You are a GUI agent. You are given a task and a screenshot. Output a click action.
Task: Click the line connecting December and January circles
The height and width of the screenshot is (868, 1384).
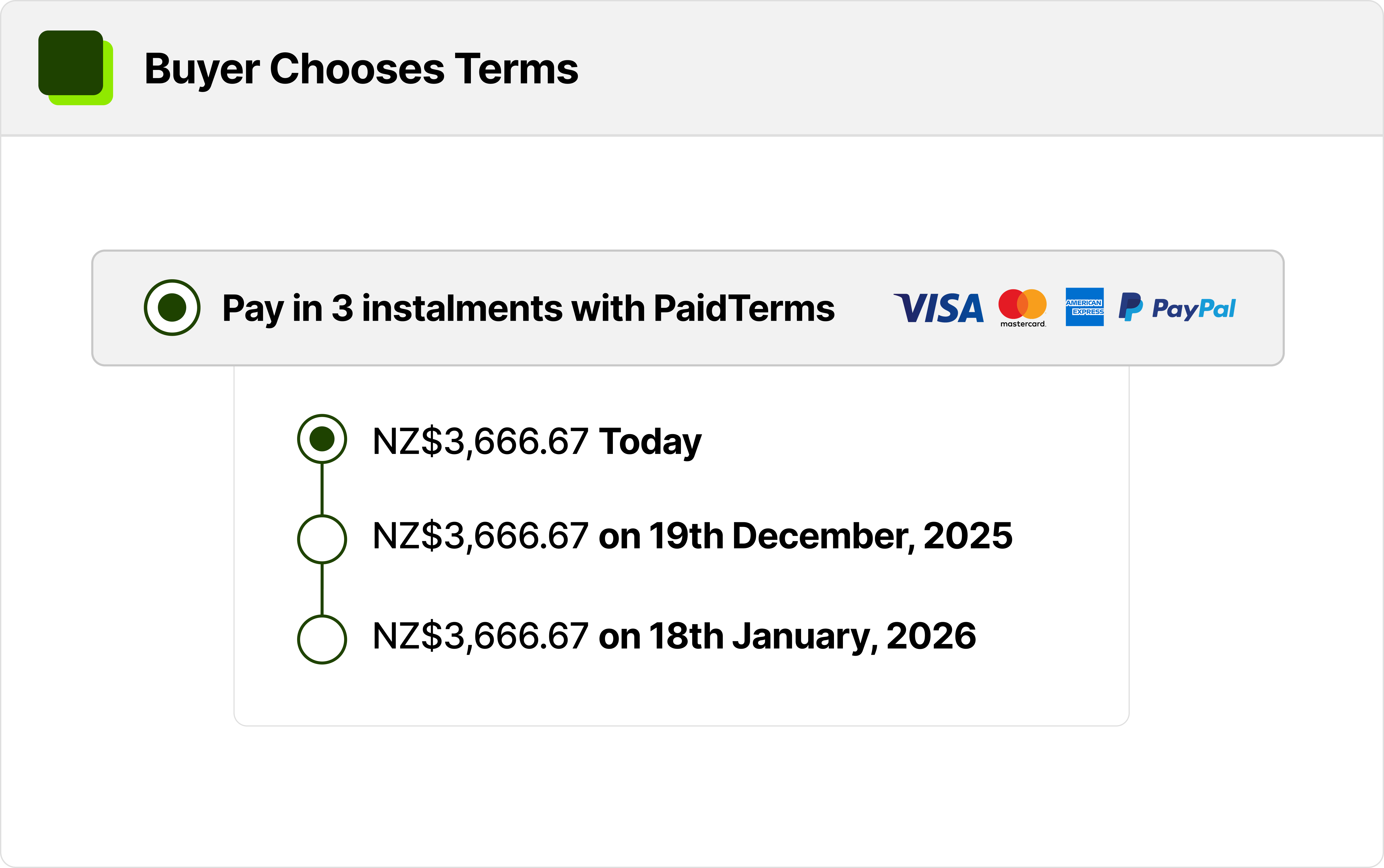[322, 589]
